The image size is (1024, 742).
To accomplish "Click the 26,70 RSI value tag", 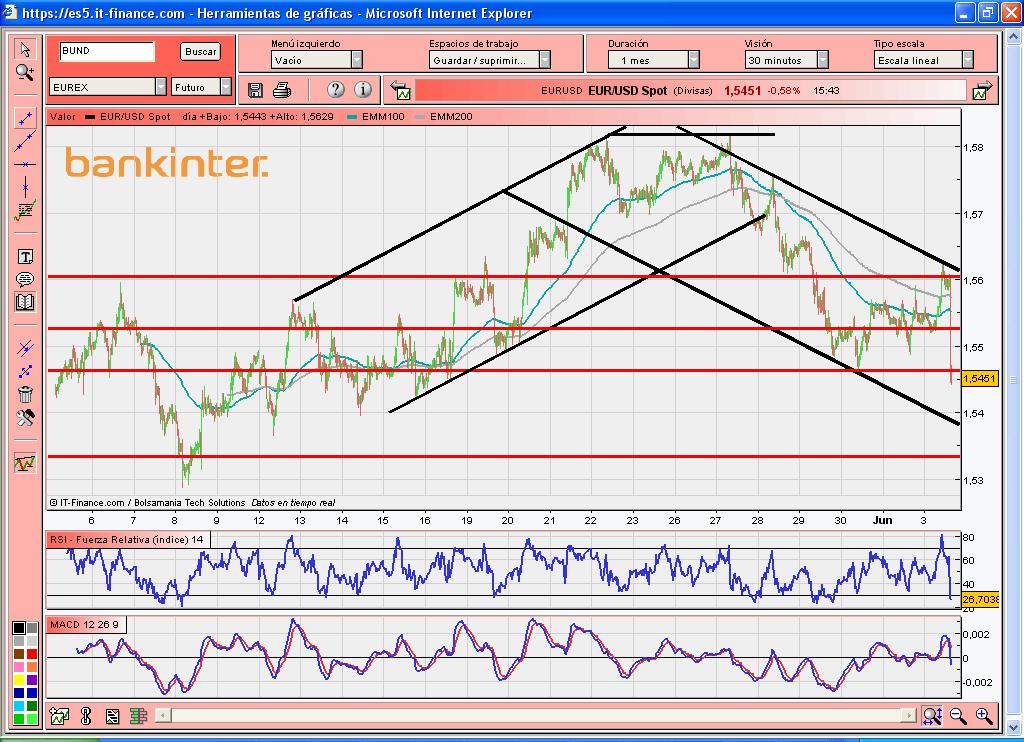I will pos(980,599).
